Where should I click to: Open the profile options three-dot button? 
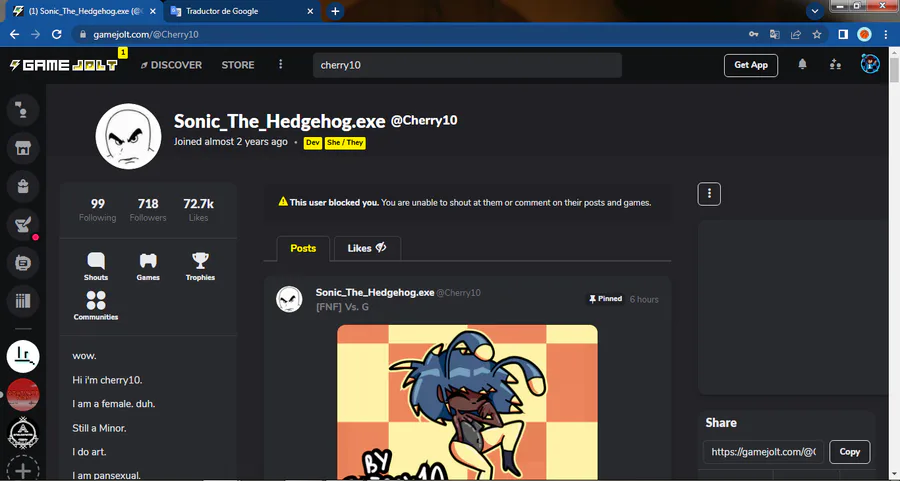(x=709, y=193)
